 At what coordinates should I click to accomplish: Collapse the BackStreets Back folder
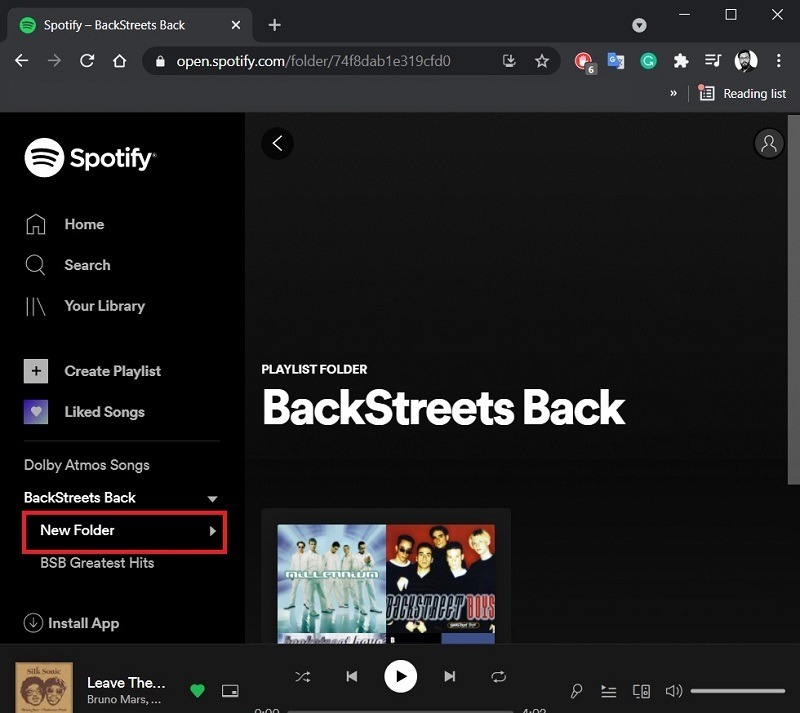click(211, 498)
